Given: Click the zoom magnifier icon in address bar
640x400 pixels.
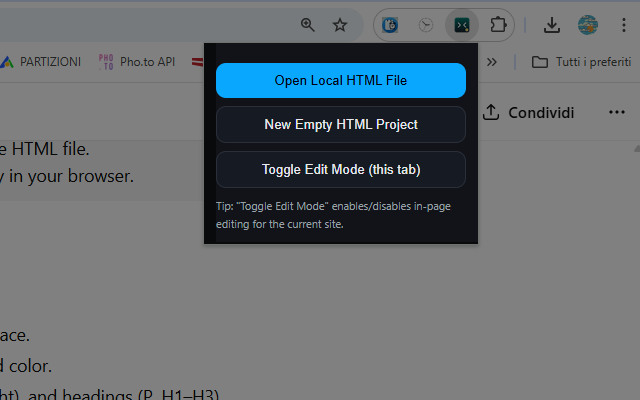Looking at the screenshot, I should pyautogui.click(x=308, y=25).
